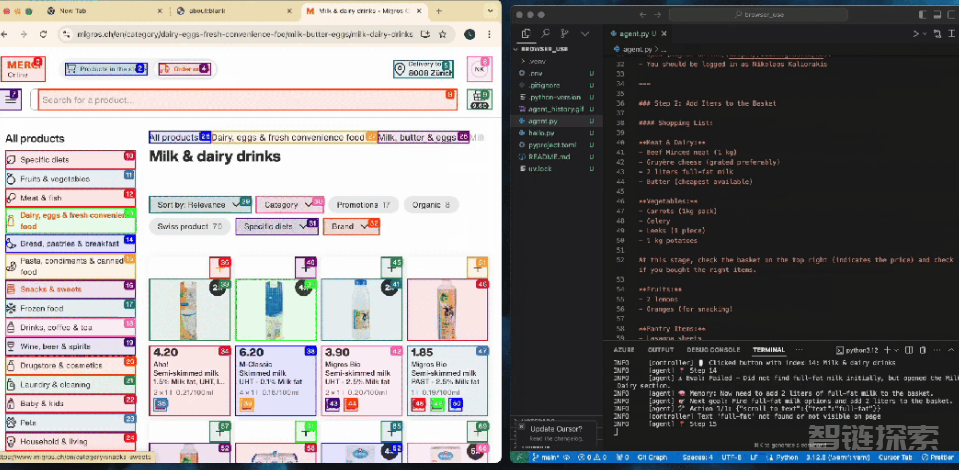Open the Category filter dropdown
The width and height of the screenshot is (959, 470).
coord(289,205)
